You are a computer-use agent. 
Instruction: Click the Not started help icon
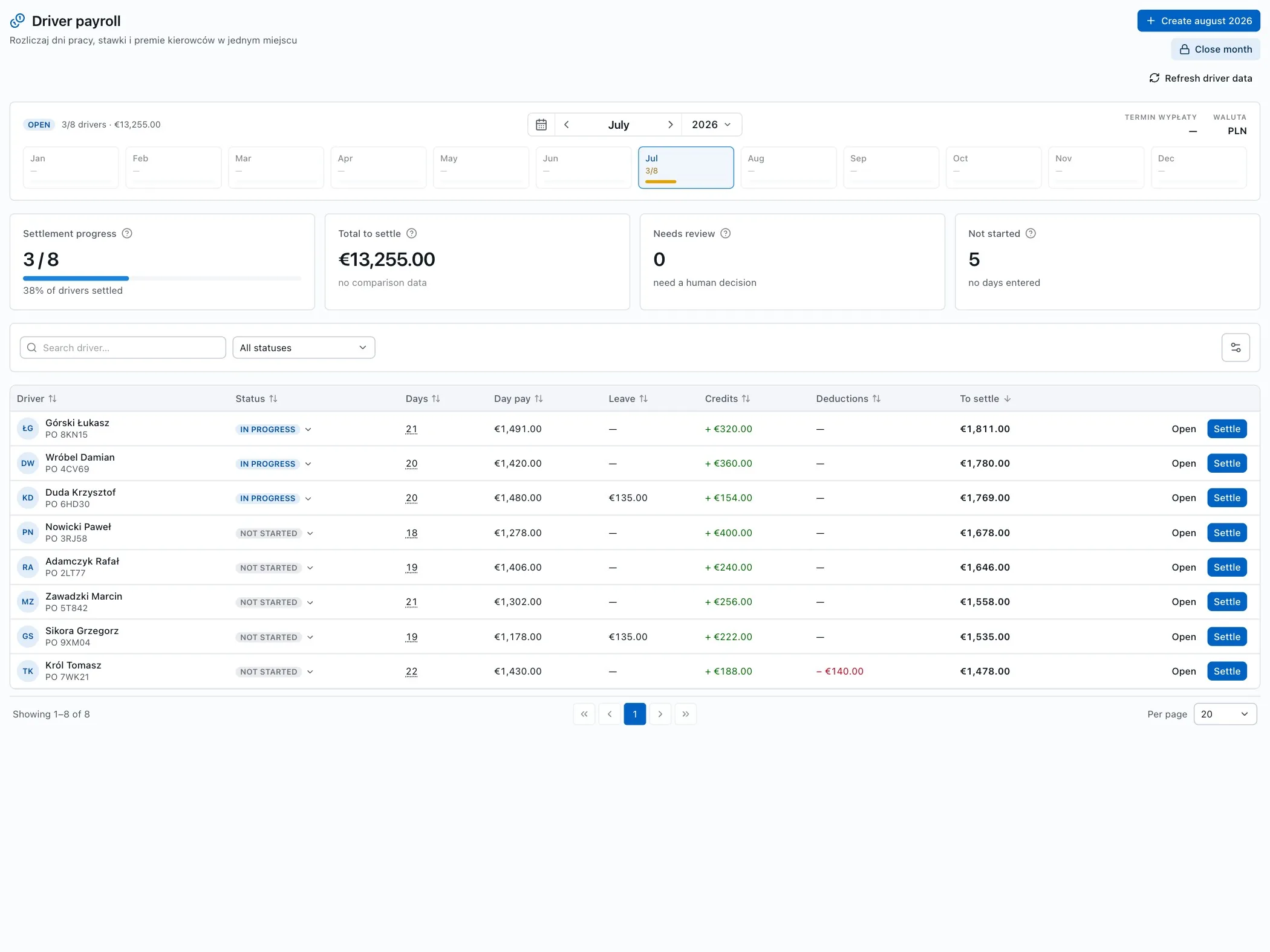[x=1031, y=233]
